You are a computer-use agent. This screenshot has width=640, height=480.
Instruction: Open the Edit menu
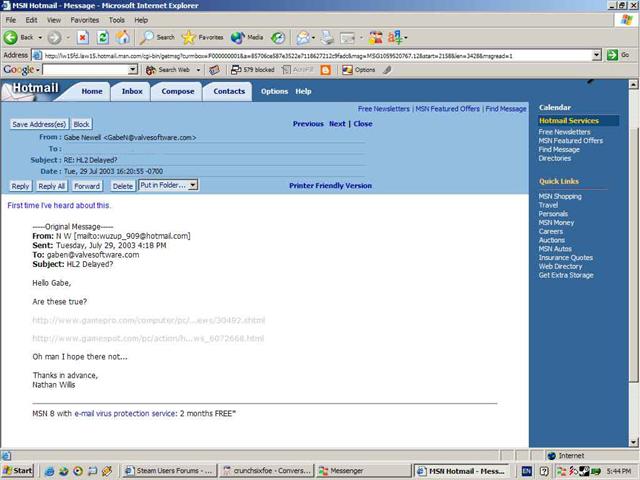[x=31, y=20]
